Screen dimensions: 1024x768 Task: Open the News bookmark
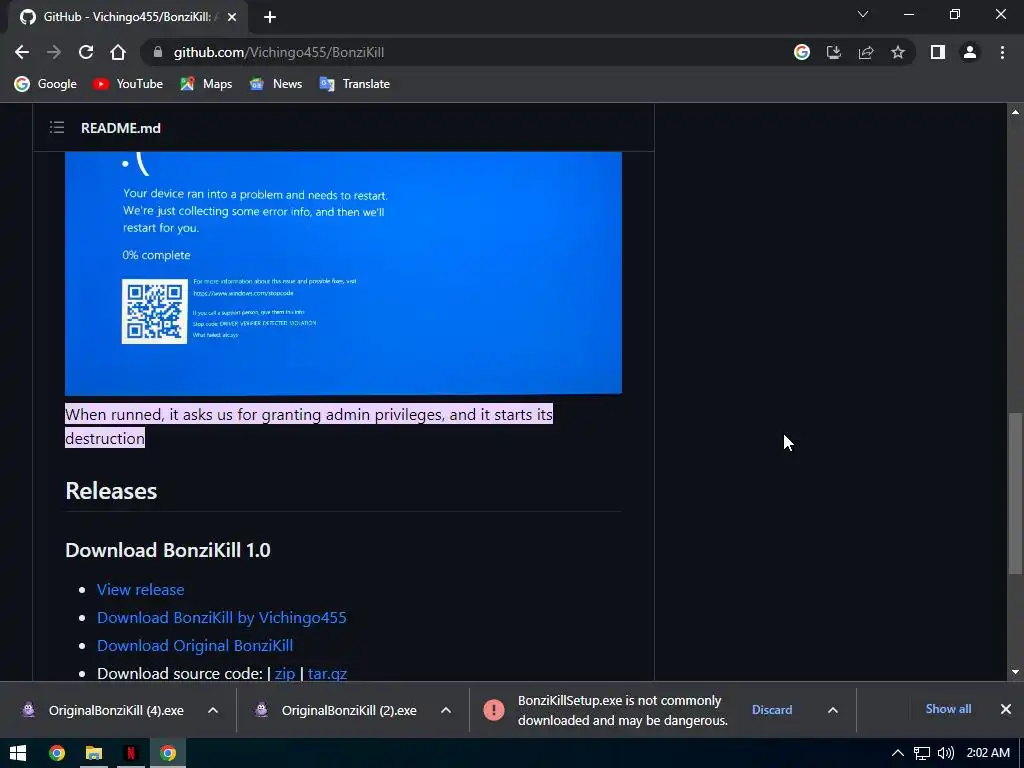coord(276,84)
